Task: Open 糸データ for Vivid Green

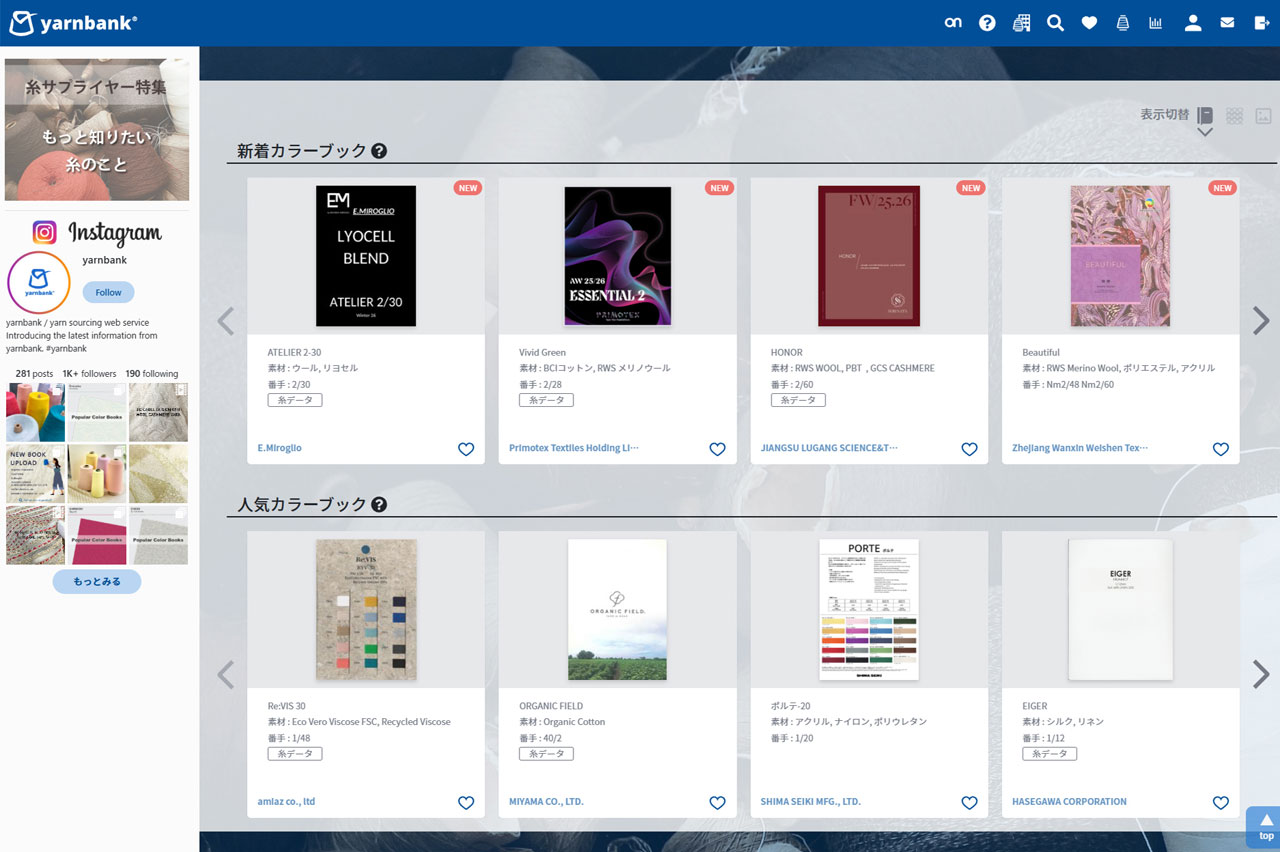Action: tap(546, 400)
